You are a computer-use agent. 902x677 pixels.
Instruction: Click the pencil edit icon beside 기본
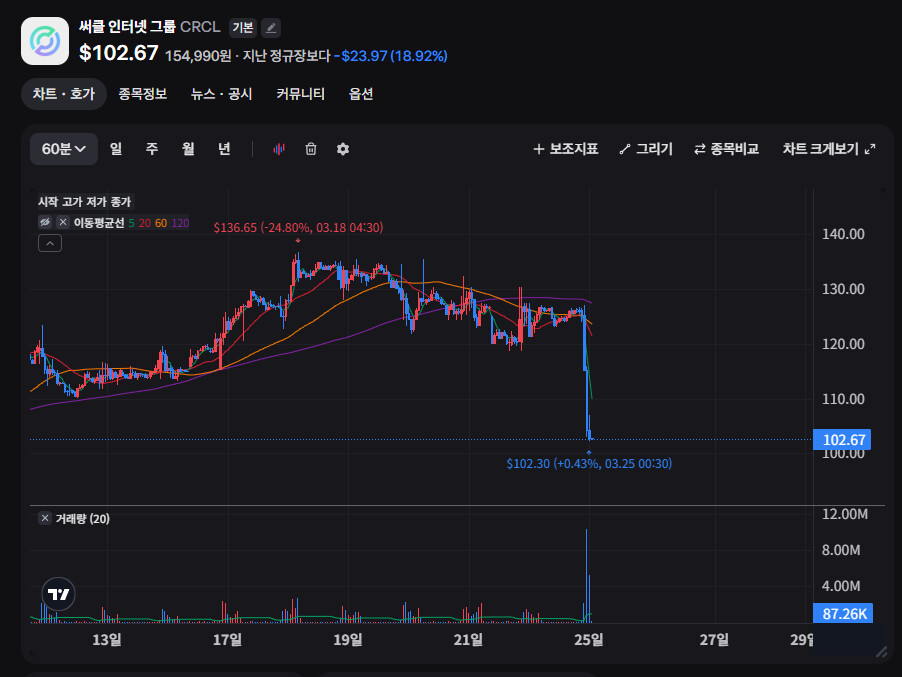tap(271, 28)
